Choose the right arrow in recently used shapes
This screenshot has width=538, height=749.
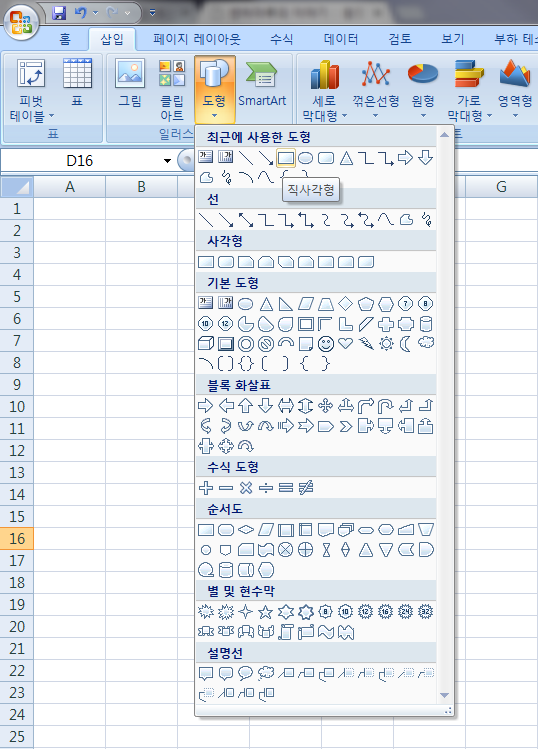point(405,158)
